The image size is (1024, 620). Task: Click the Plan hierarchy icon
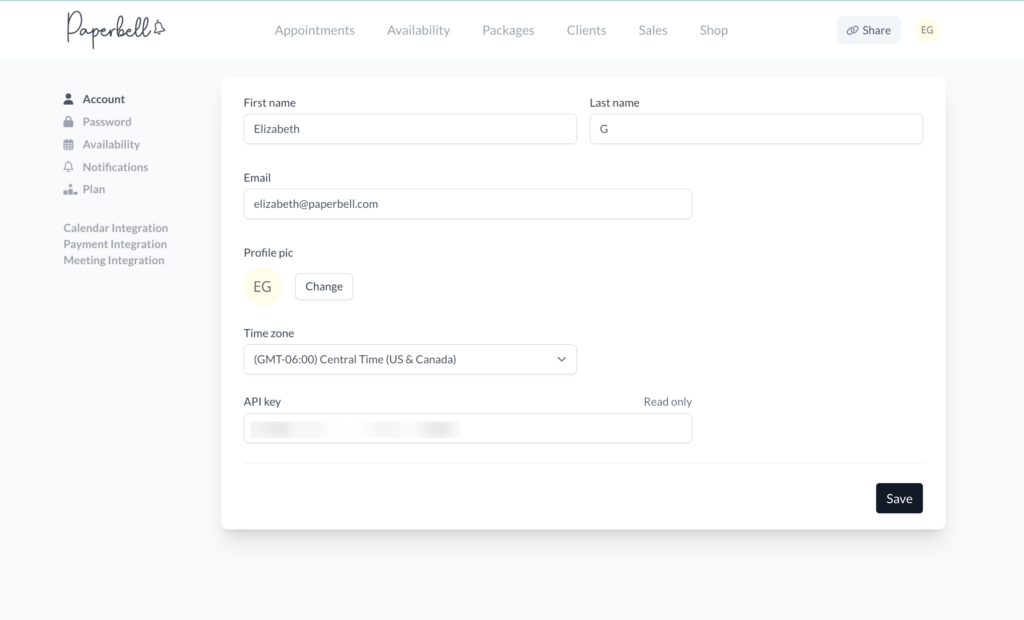(x=69, y=189)
